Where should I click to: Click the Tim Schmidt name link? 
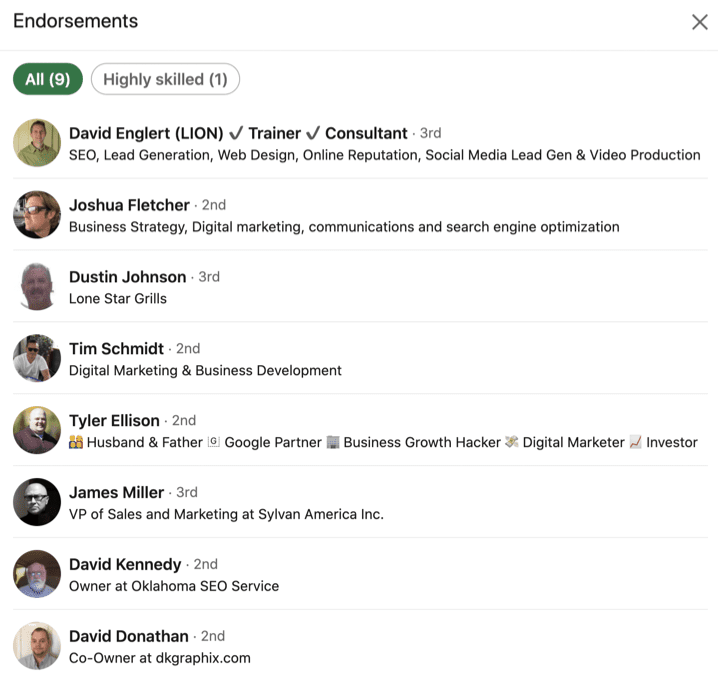(x=116, y=348)
